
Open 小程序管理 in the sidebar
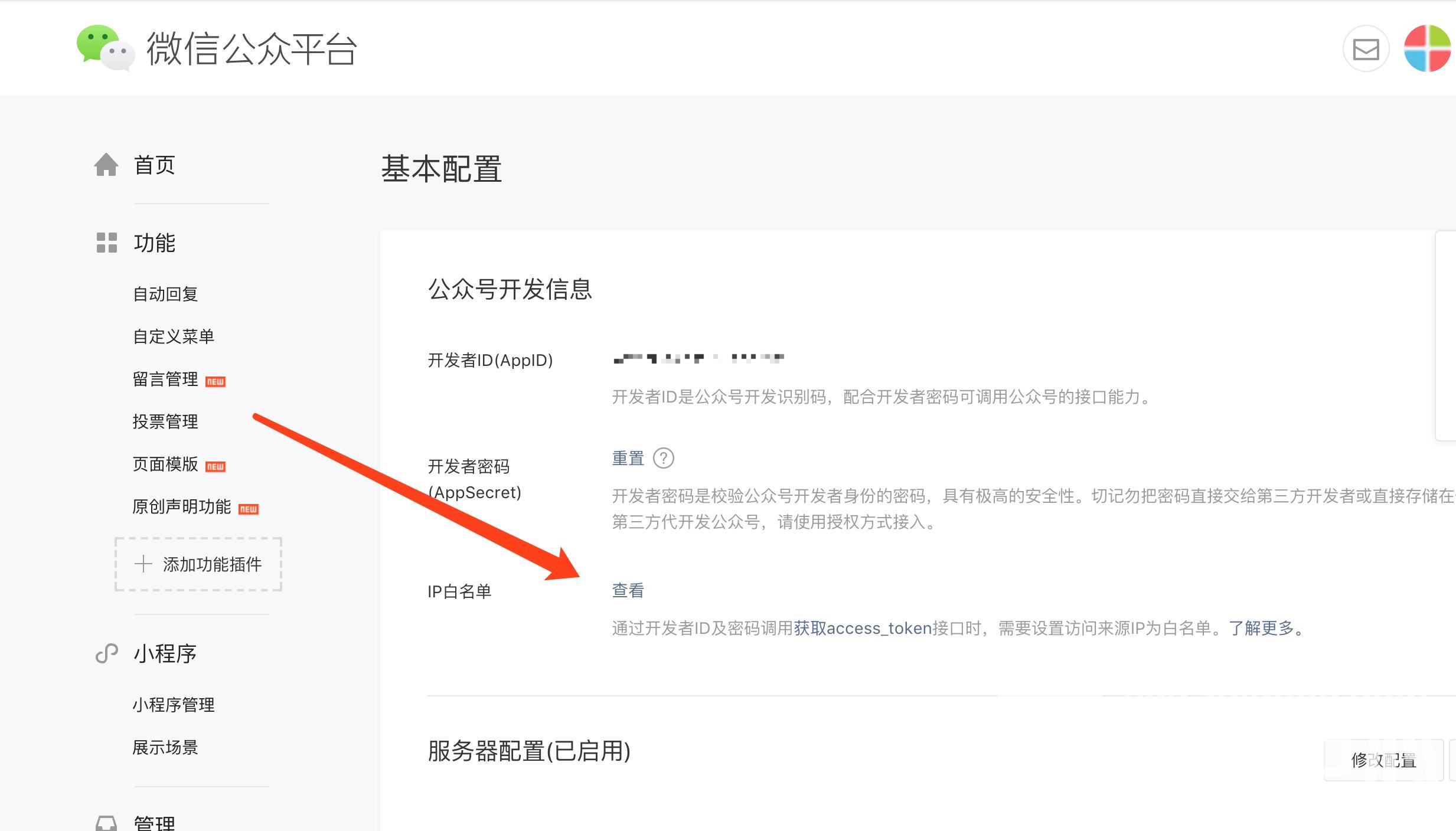point(174,705)
